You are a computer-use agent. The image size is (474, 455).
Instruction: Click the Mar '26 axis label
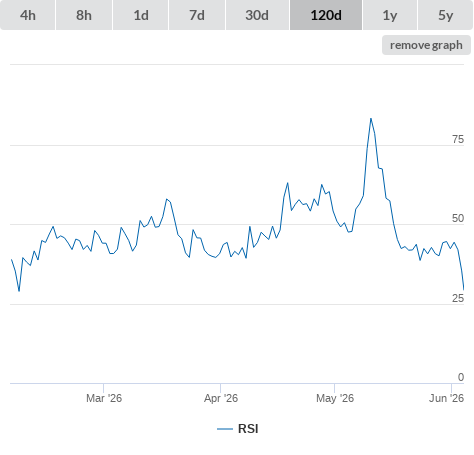click(104, 398)
